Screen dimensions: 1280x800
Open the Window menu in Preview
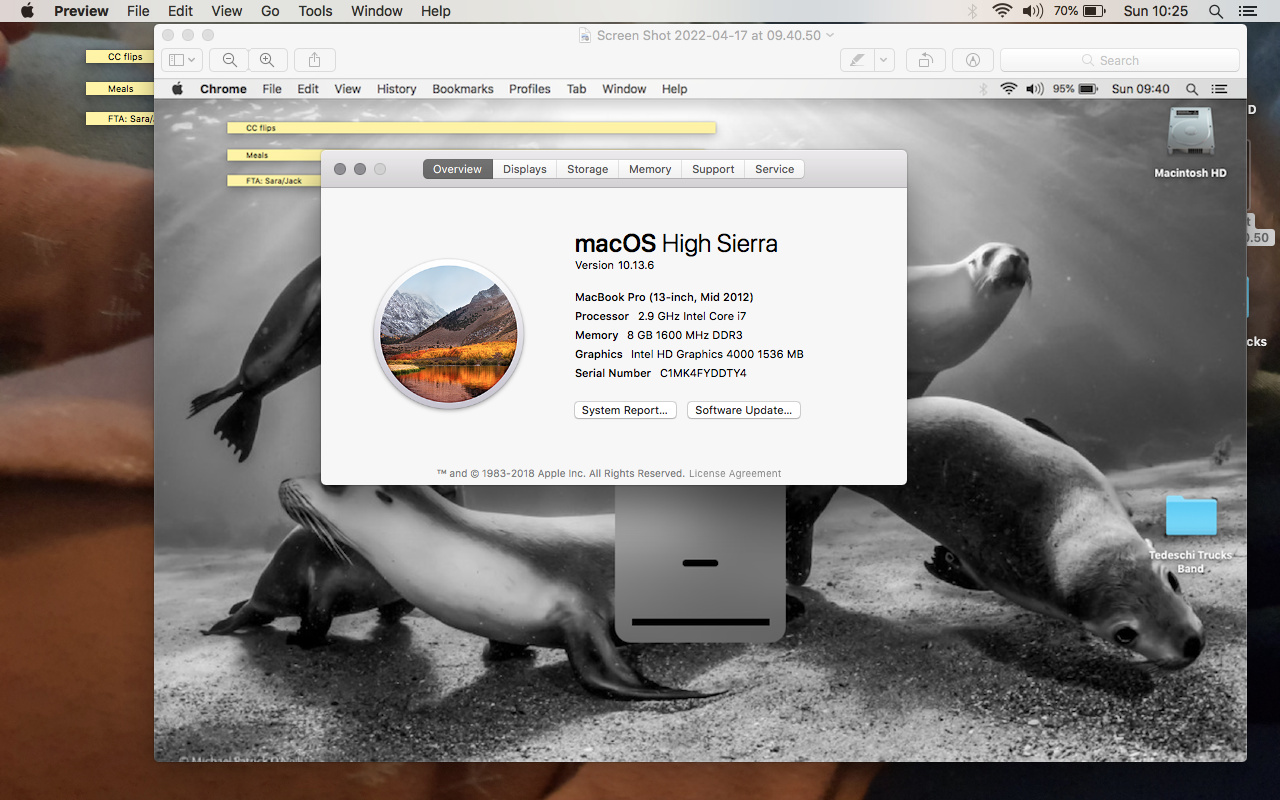377,11
